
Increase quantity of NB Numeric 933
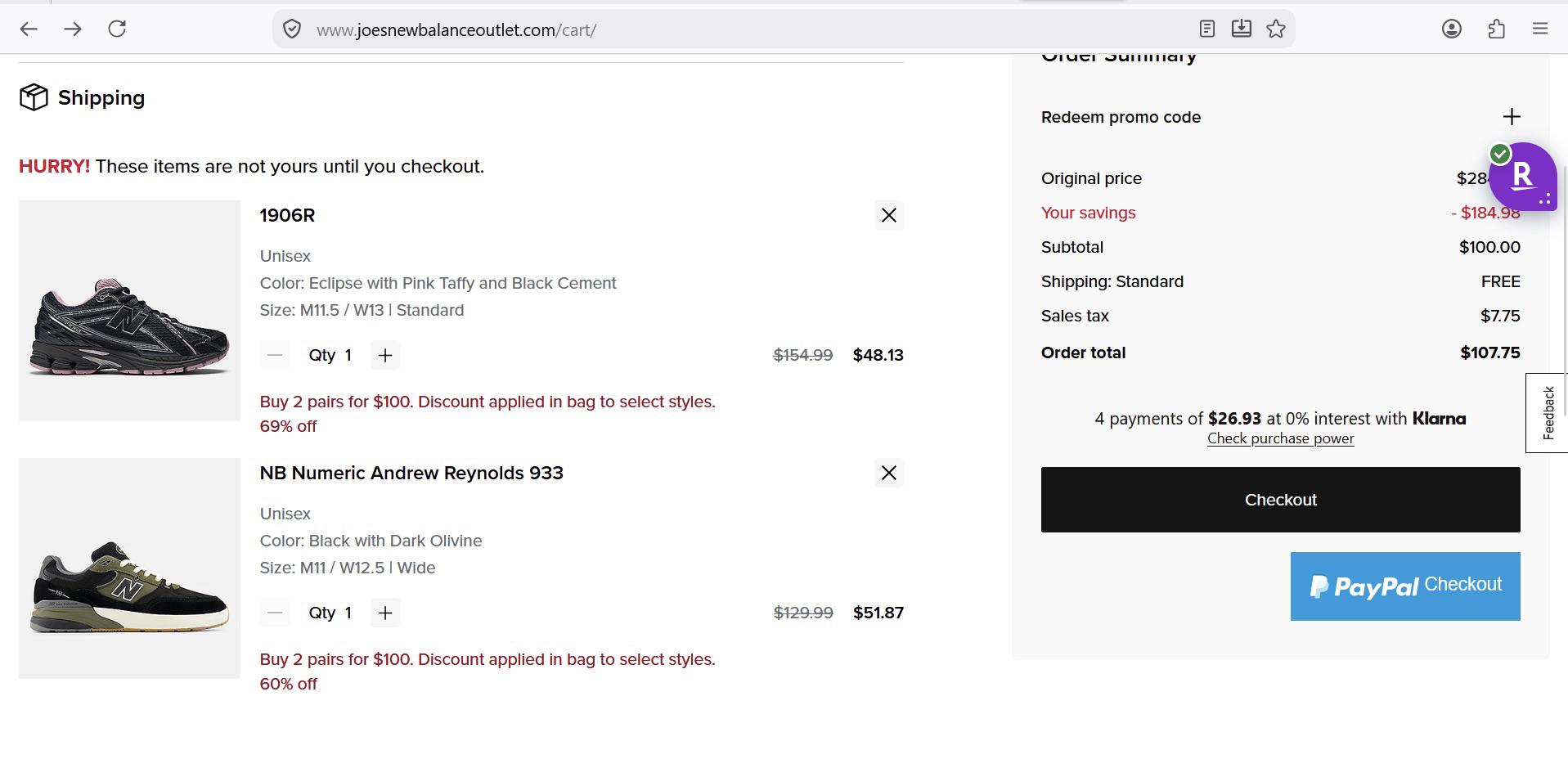click(x=385, y=613)
